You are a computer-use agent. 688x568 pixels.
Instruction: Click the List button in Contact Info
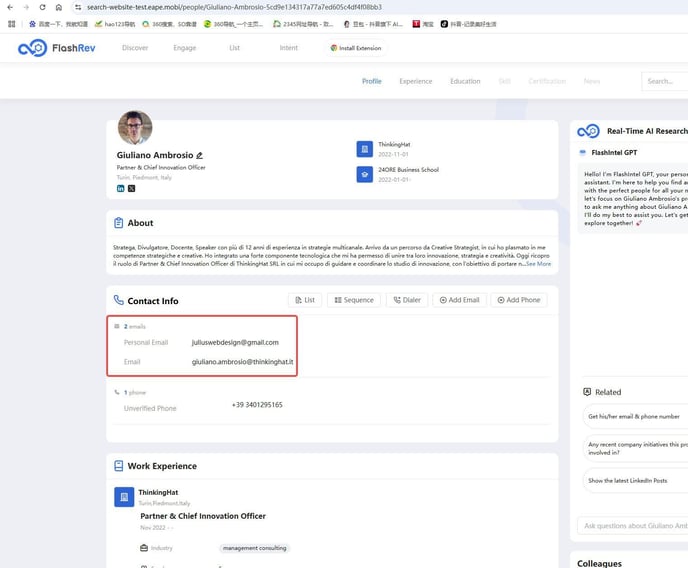[x=305, y=300]
